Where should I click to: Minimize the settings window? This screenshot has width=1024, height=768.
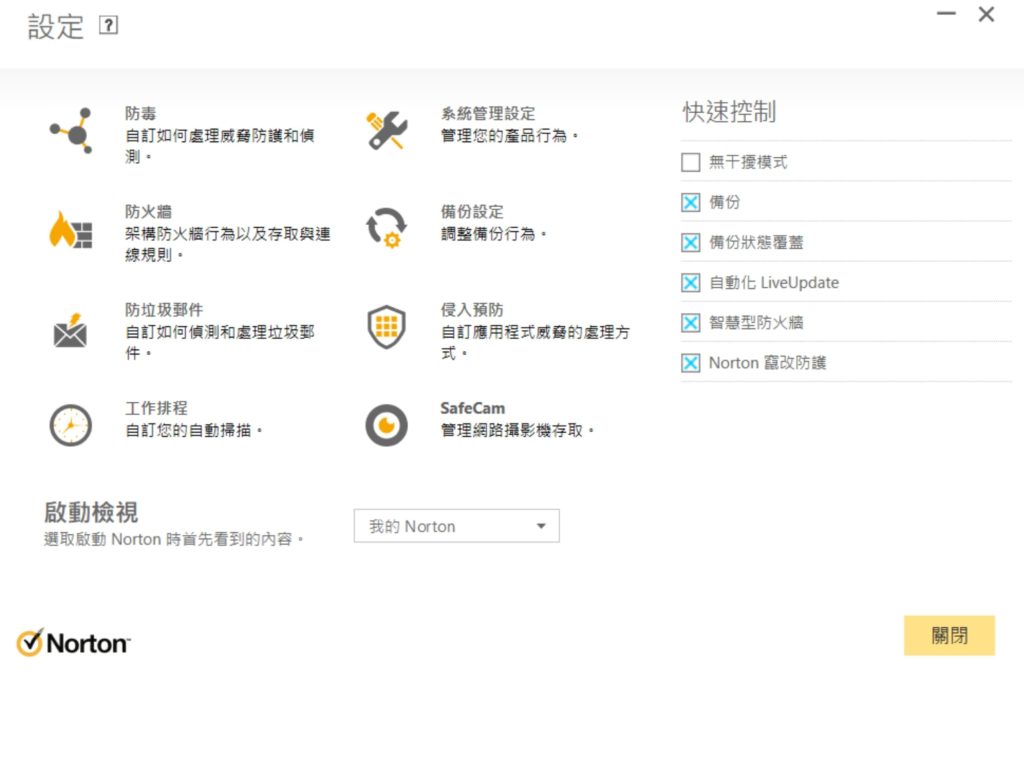946,14
